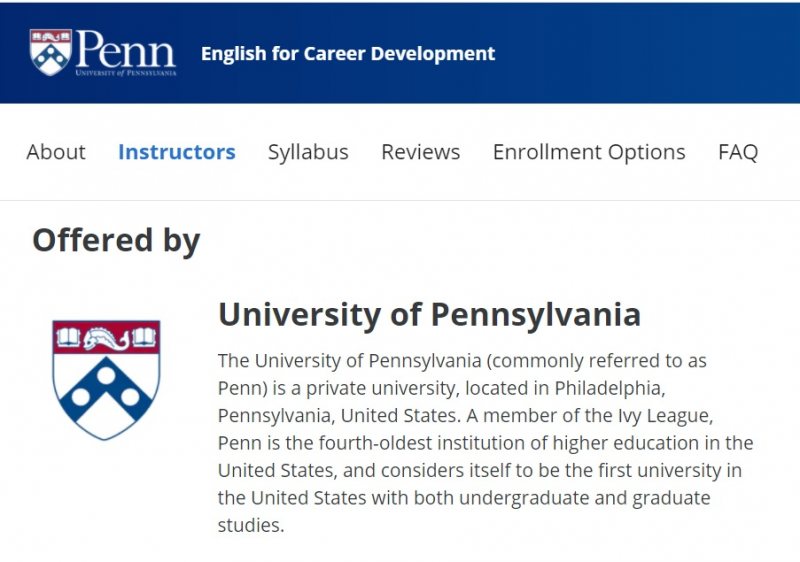Click tiny University of Pennsylvania text under wordmark
The image size is (800, 562).
tap(127, 73)
